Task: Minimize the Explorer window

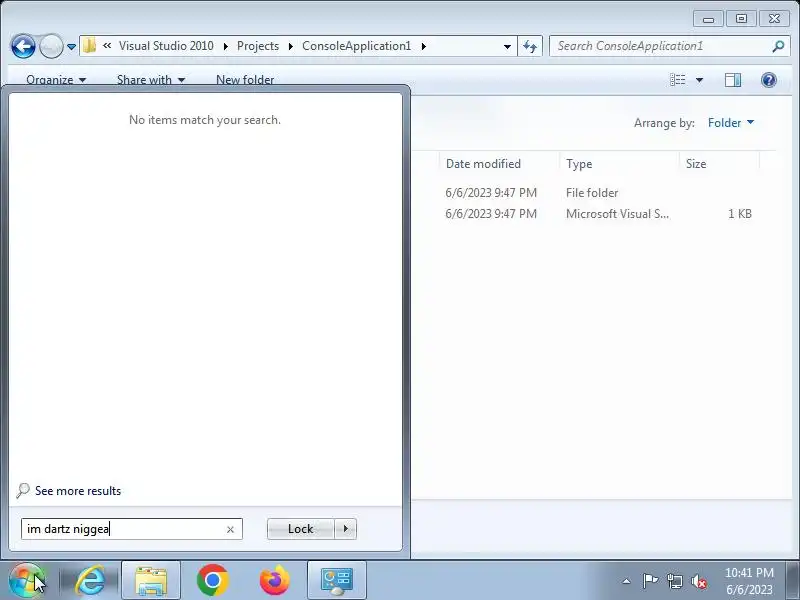Action: coord(708,19)
